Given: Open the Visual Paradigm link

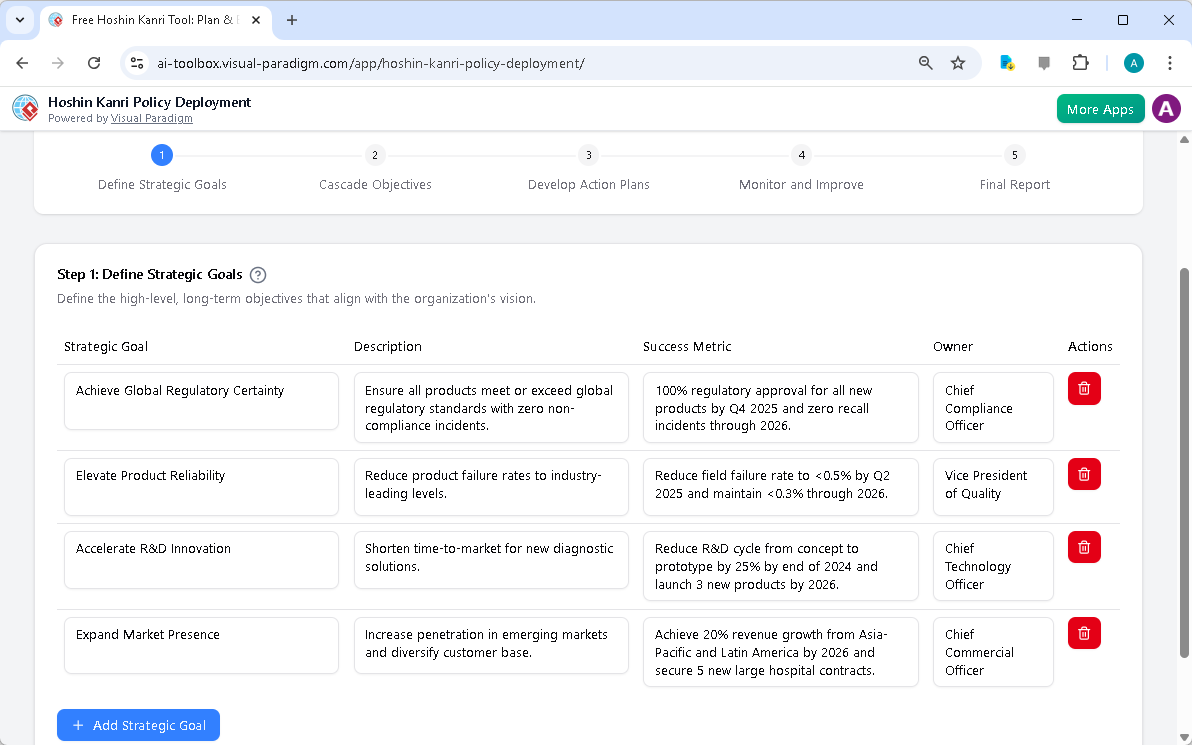Looking at the screenshot, I should click(151, 118).
